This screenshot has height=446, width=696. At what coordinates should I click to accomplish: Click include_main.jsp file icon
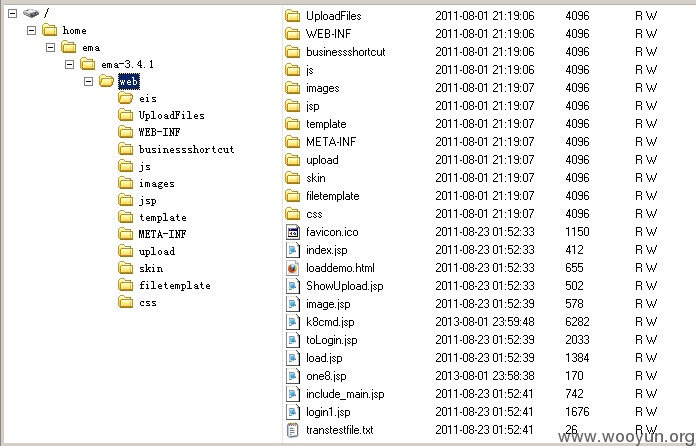click(293, 394)
